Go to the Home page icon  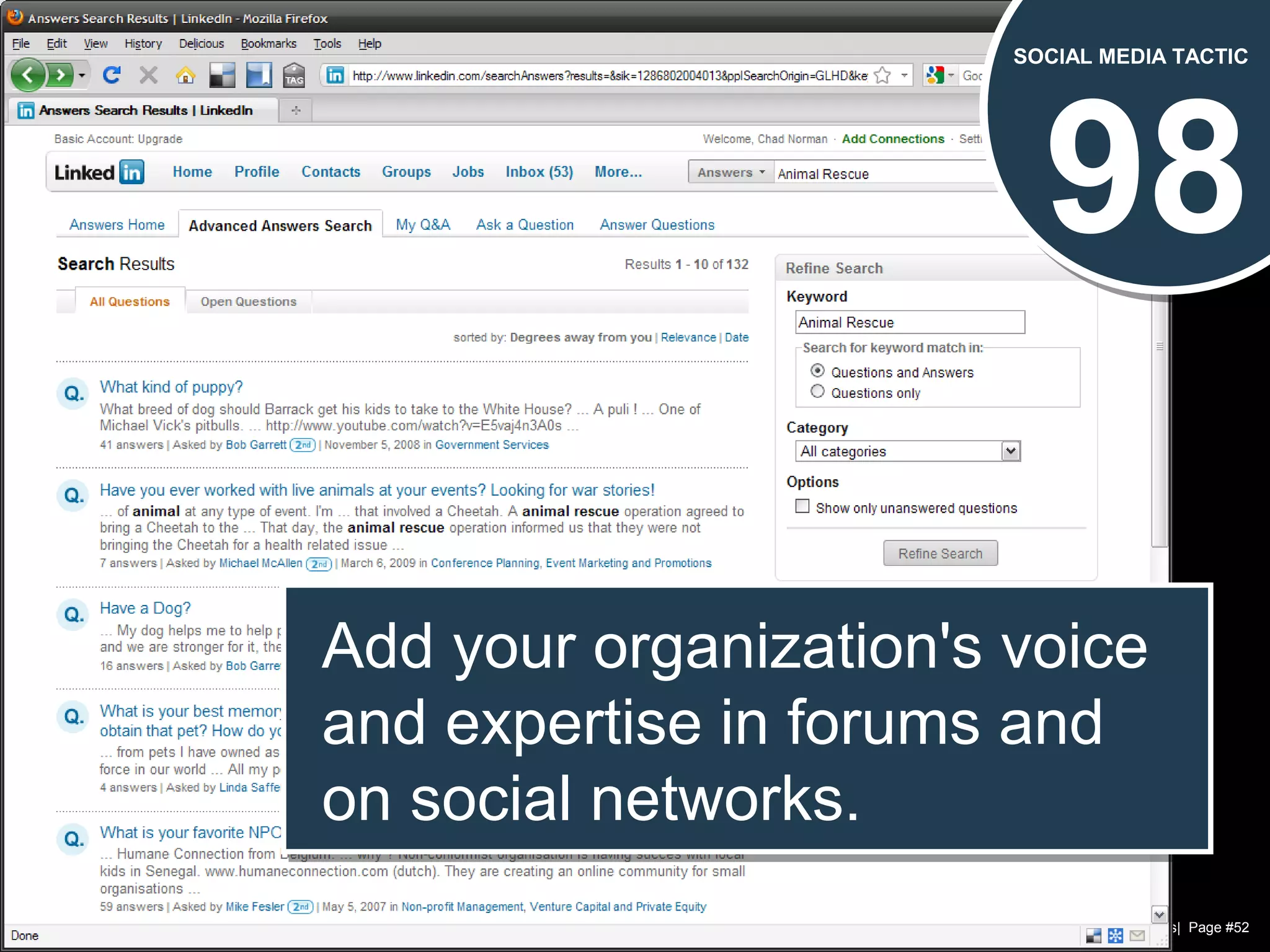pos(185,76)
